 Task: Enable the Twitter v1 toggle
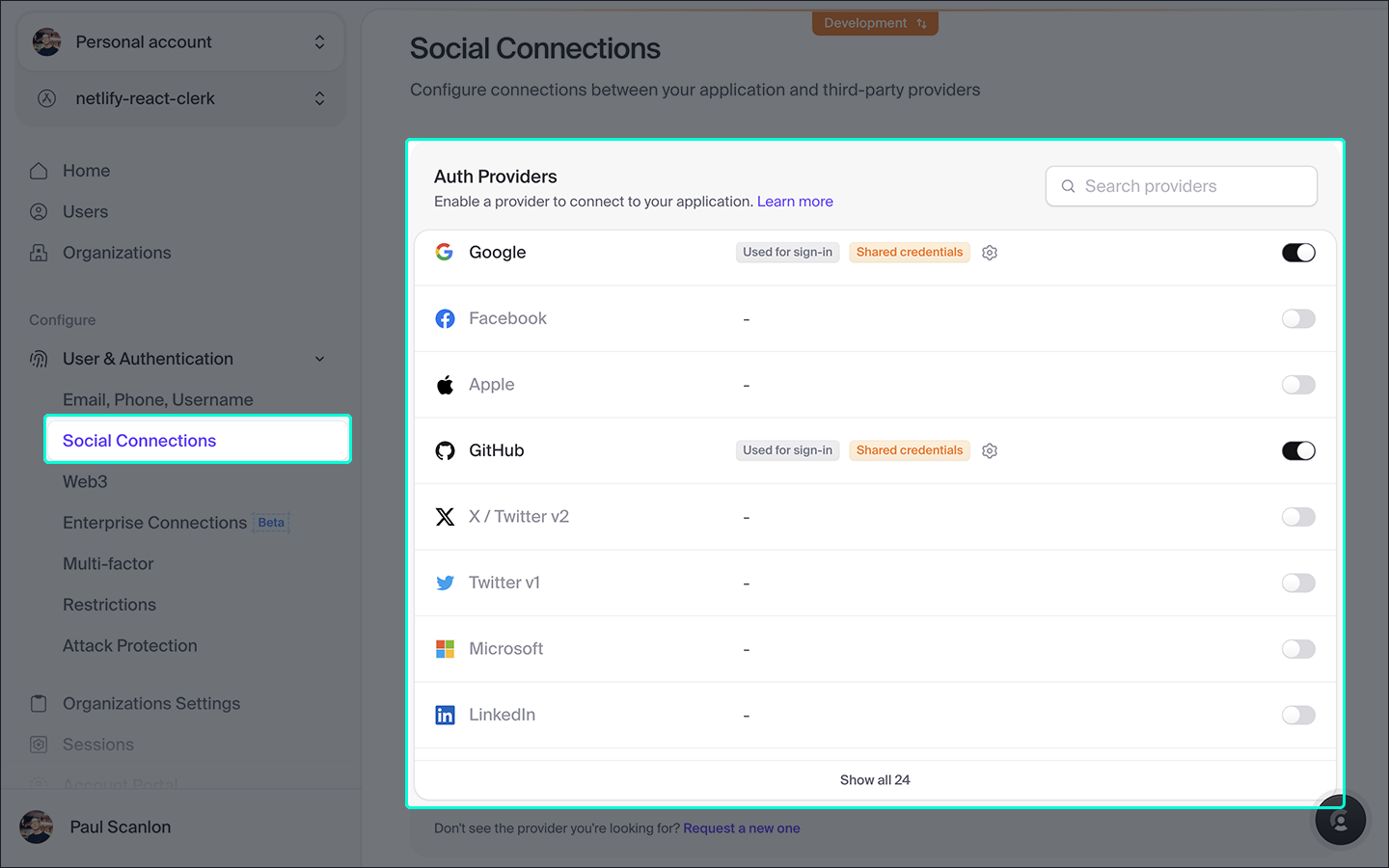point(1298,583)
